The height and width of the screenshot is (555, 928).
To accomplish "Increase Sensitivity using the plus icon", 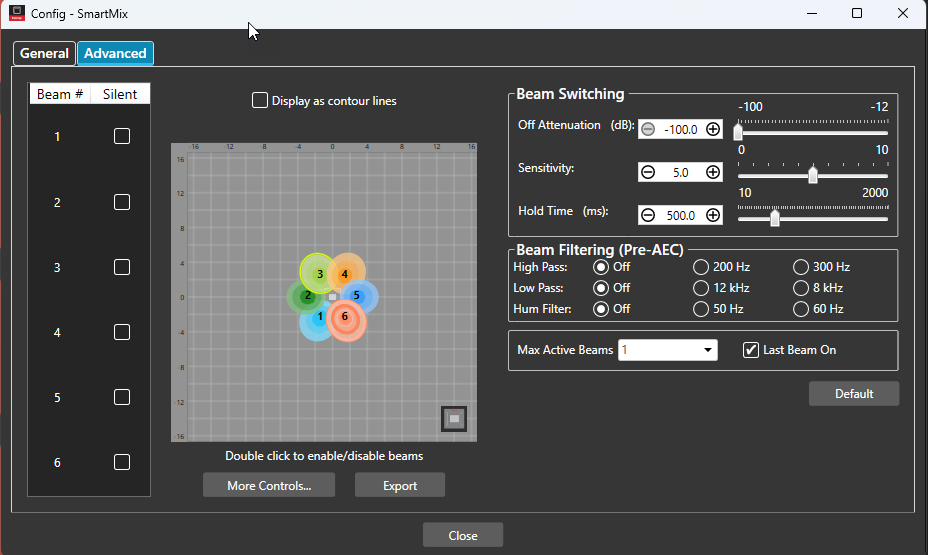I will click(x=713, y=172).
